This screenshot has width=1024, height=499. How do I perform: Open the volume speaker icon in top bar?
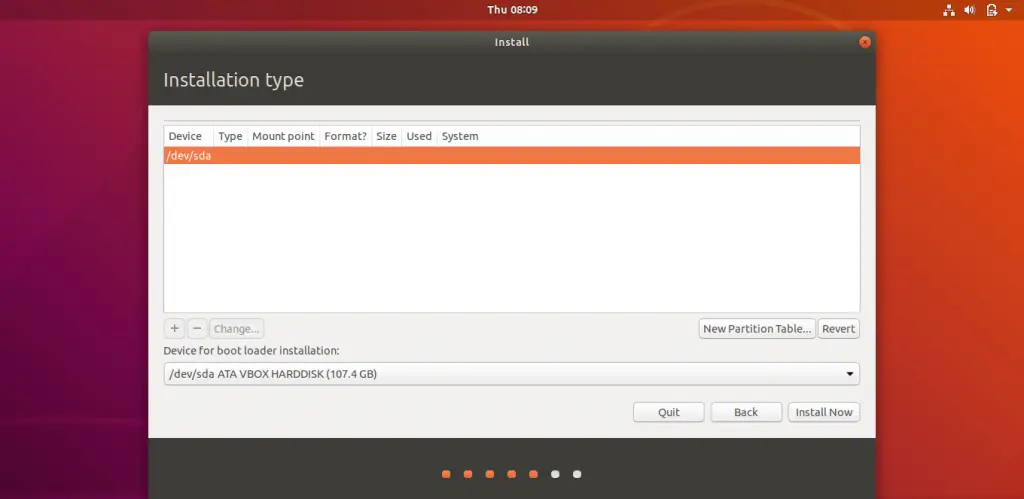[970, 10]
